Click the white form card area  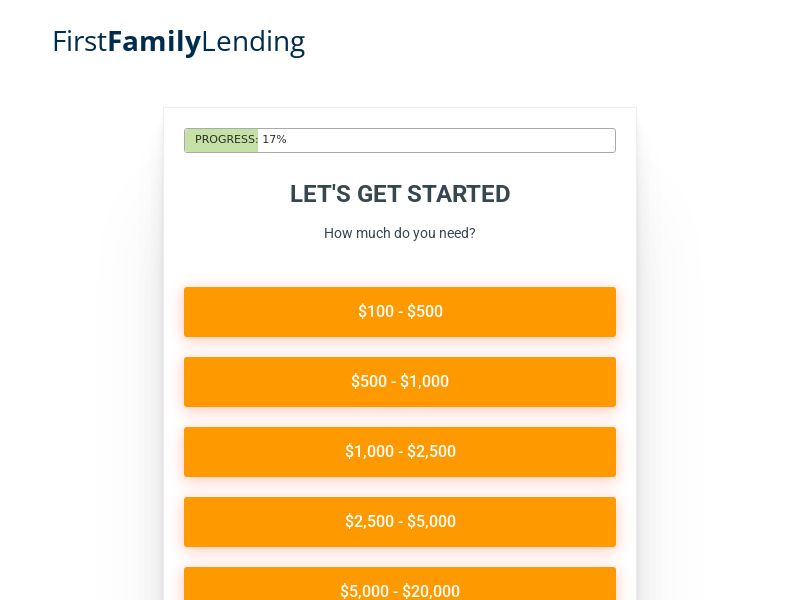400,260
